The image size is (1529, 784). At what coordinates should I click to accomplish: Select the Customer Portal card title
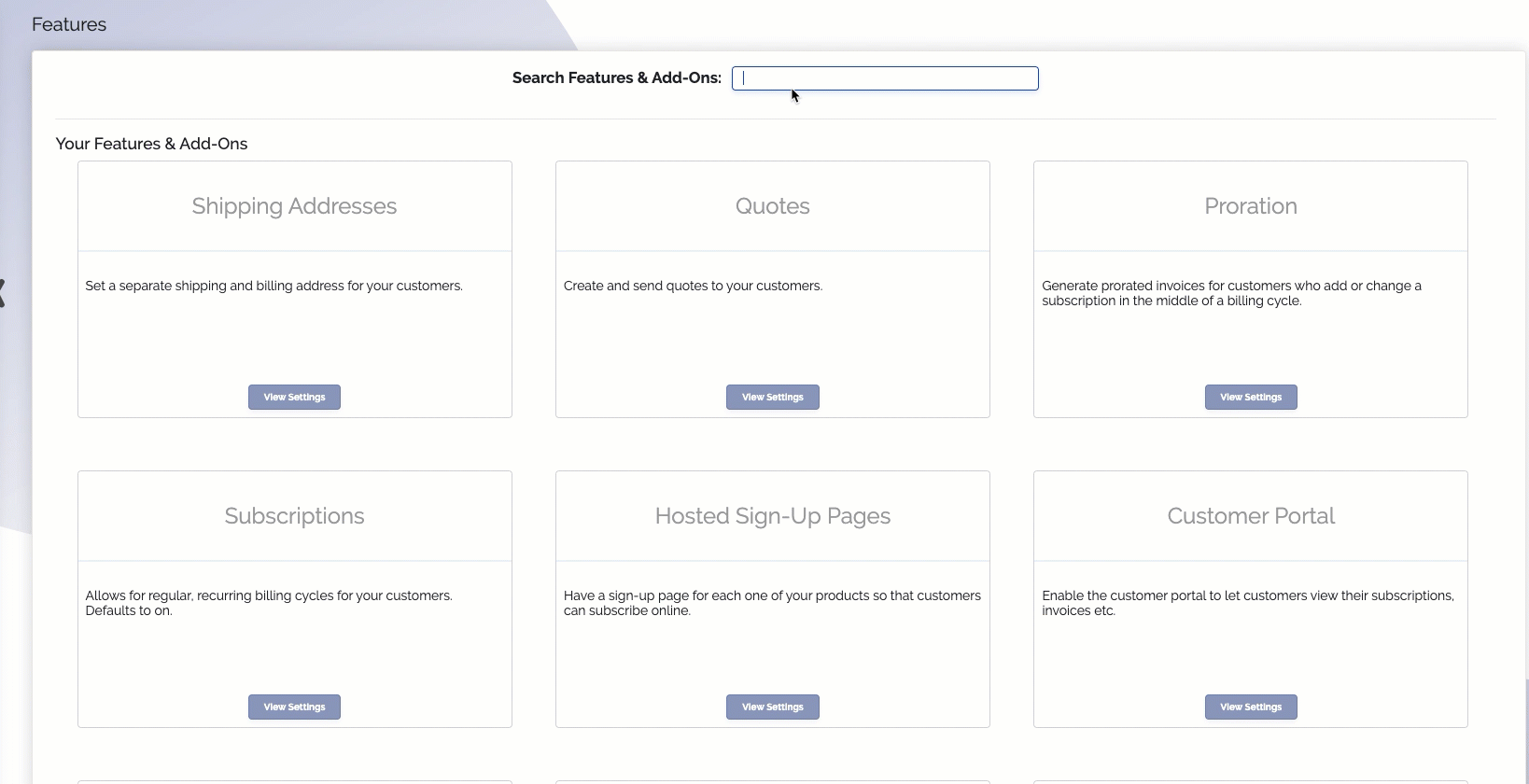click(1251, 516)
